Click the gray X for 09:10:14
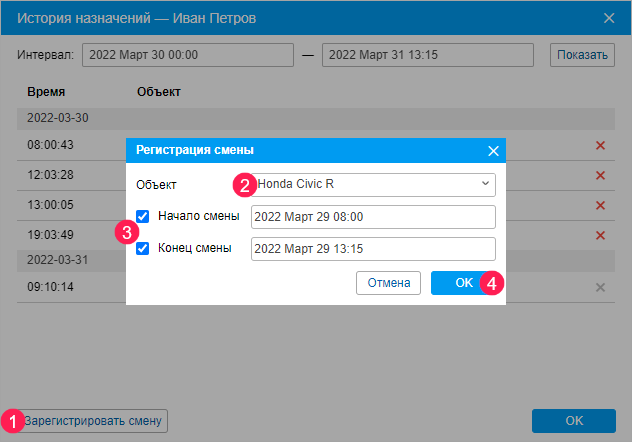Screen dimensions: 632x442 click(600, 288)
